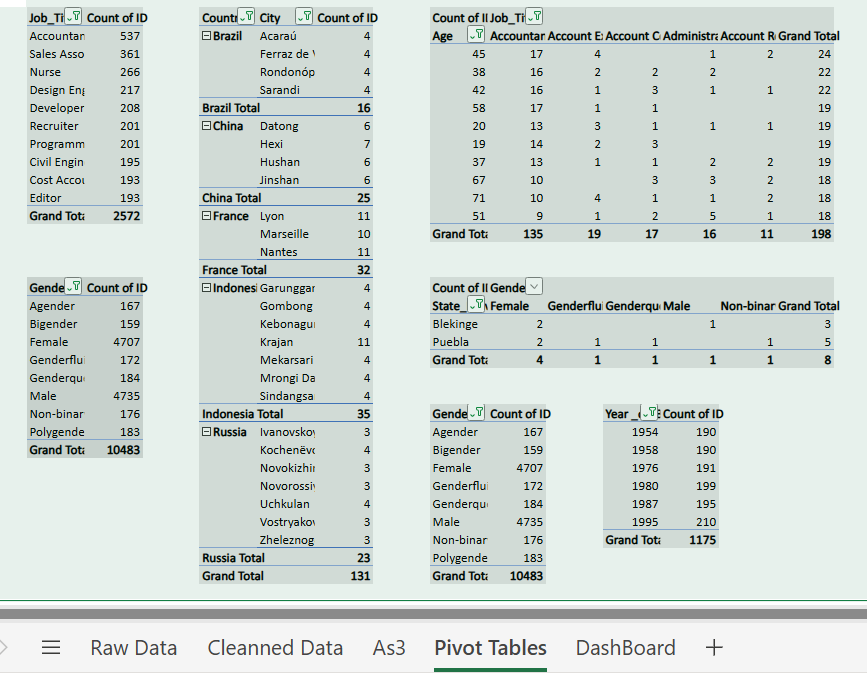The width and height of the screenshot is (867, 681).
Task: Select the year 1954 cell
Action: pos(632,432)
